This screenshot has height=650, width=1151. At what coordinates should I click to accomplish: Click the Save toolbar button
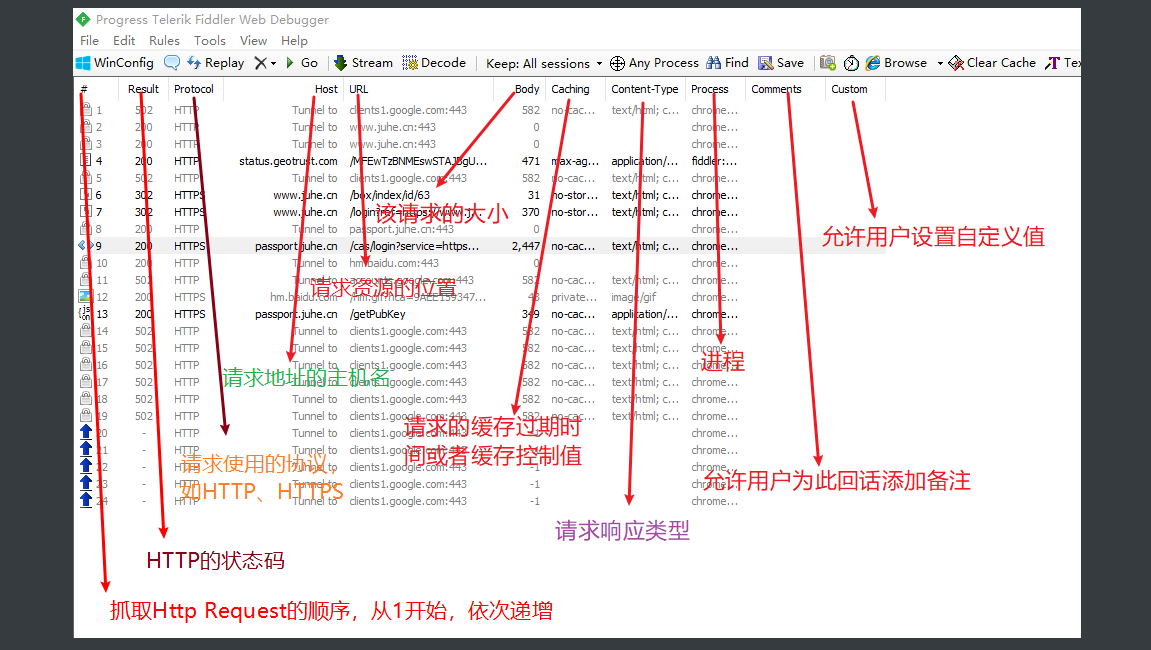(781, 63)
